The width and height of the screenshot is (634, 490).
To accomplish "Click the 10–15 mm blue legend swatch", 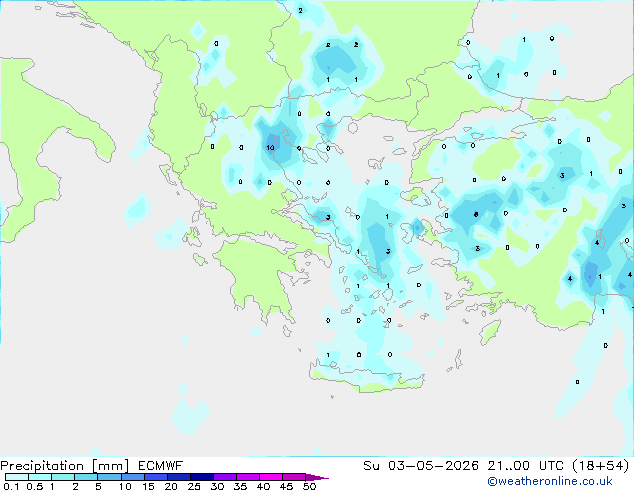I will tap(132, 477).
